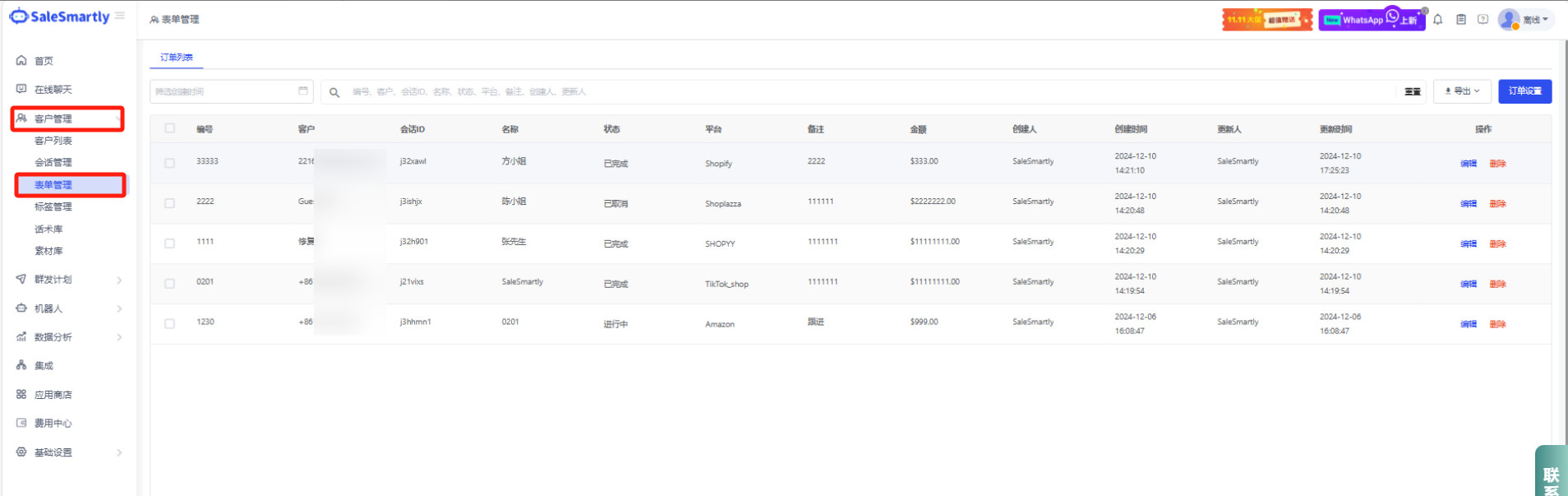This screenshot has width=1568, height=496.
Task: Open the 导出 export dropdown
Action: (x=1462, y=91)
